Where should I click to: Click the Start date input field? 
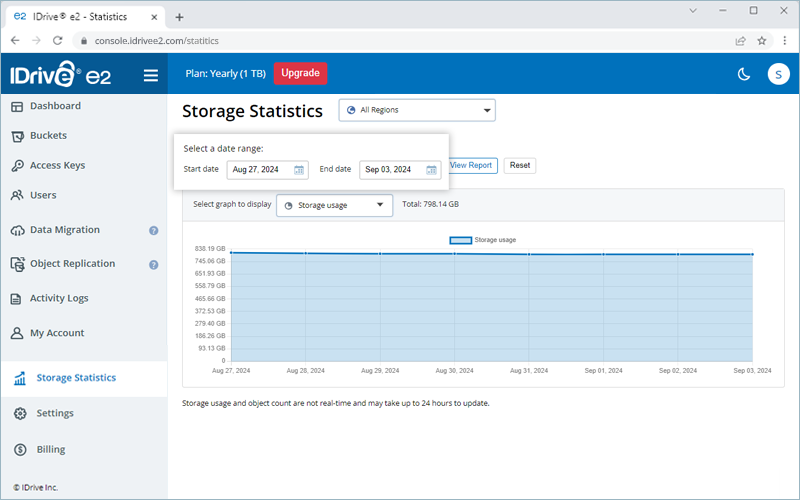pos(258,170)
